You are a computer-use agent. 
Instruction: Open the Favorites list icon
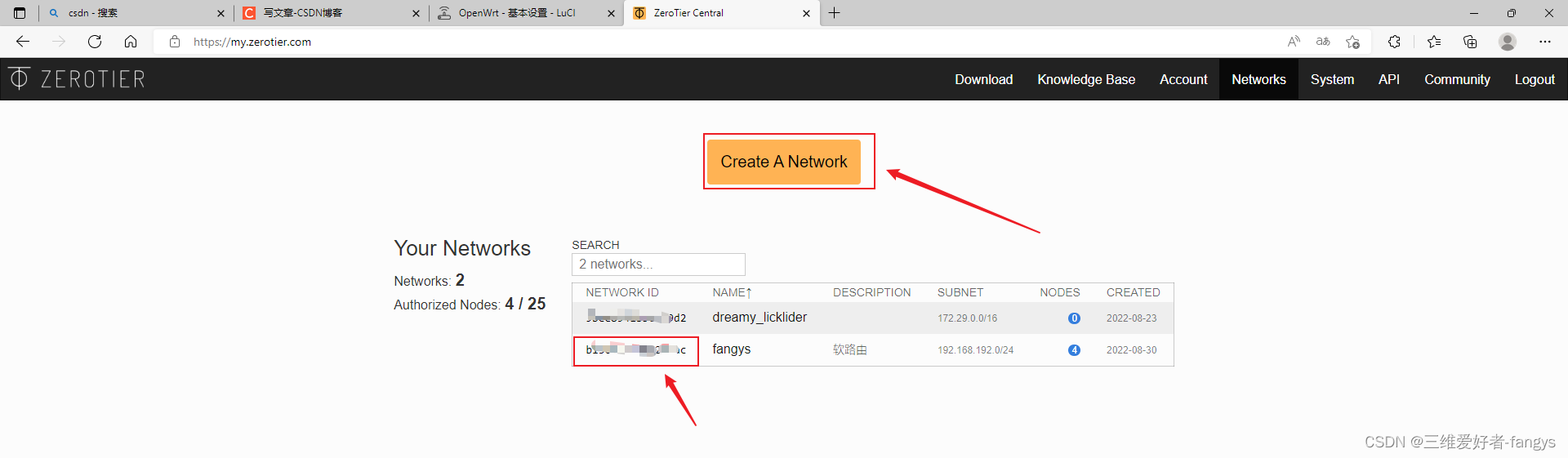pyautogui.click(x=1434, y=42)
